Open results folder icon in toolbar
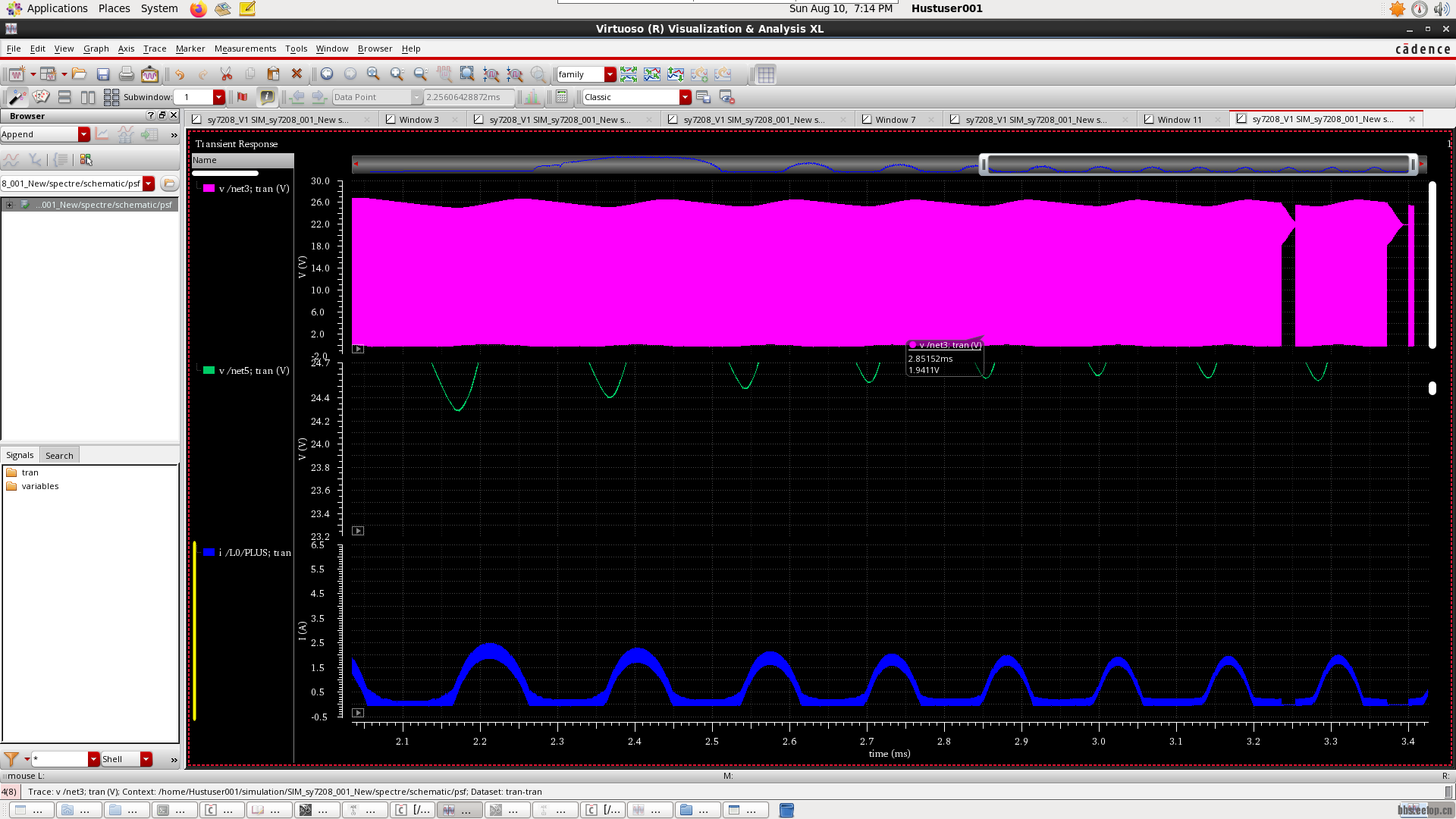Image resolution: width=1456 pixels, height=819 pixels. 80,74
